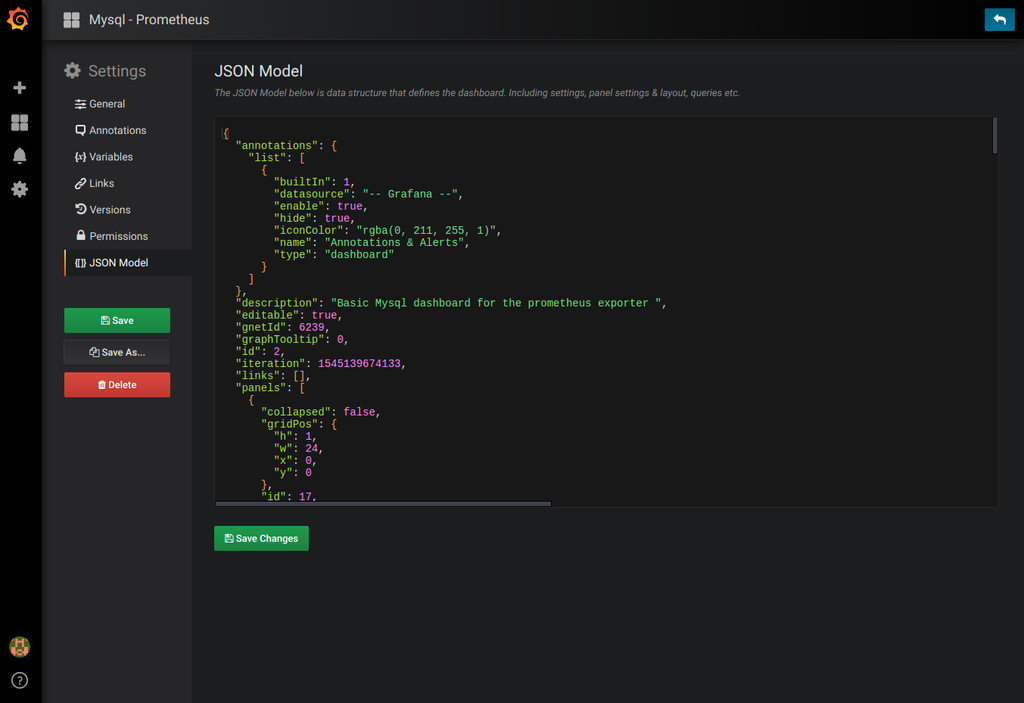The width and height of the screenshot is (1024, 703).
Task: Open the Alerting bell icon
Action: point(20,155)
